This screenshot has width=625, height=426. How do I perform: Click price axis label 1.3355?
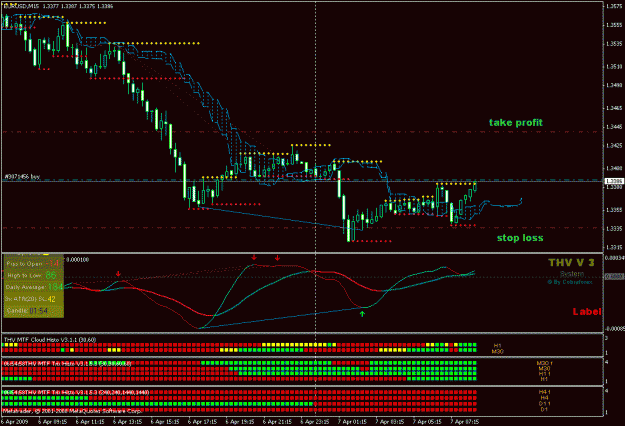point(614,210)
